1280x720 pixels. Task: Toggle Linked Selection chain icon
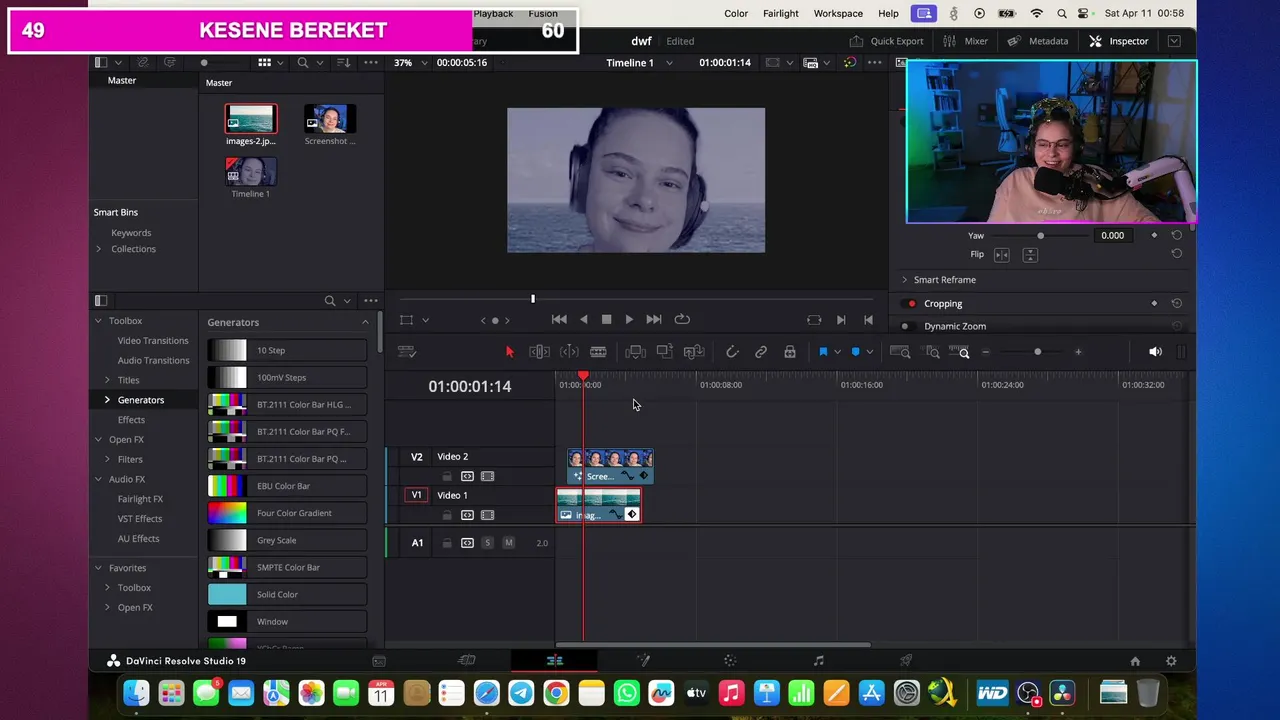761,352
